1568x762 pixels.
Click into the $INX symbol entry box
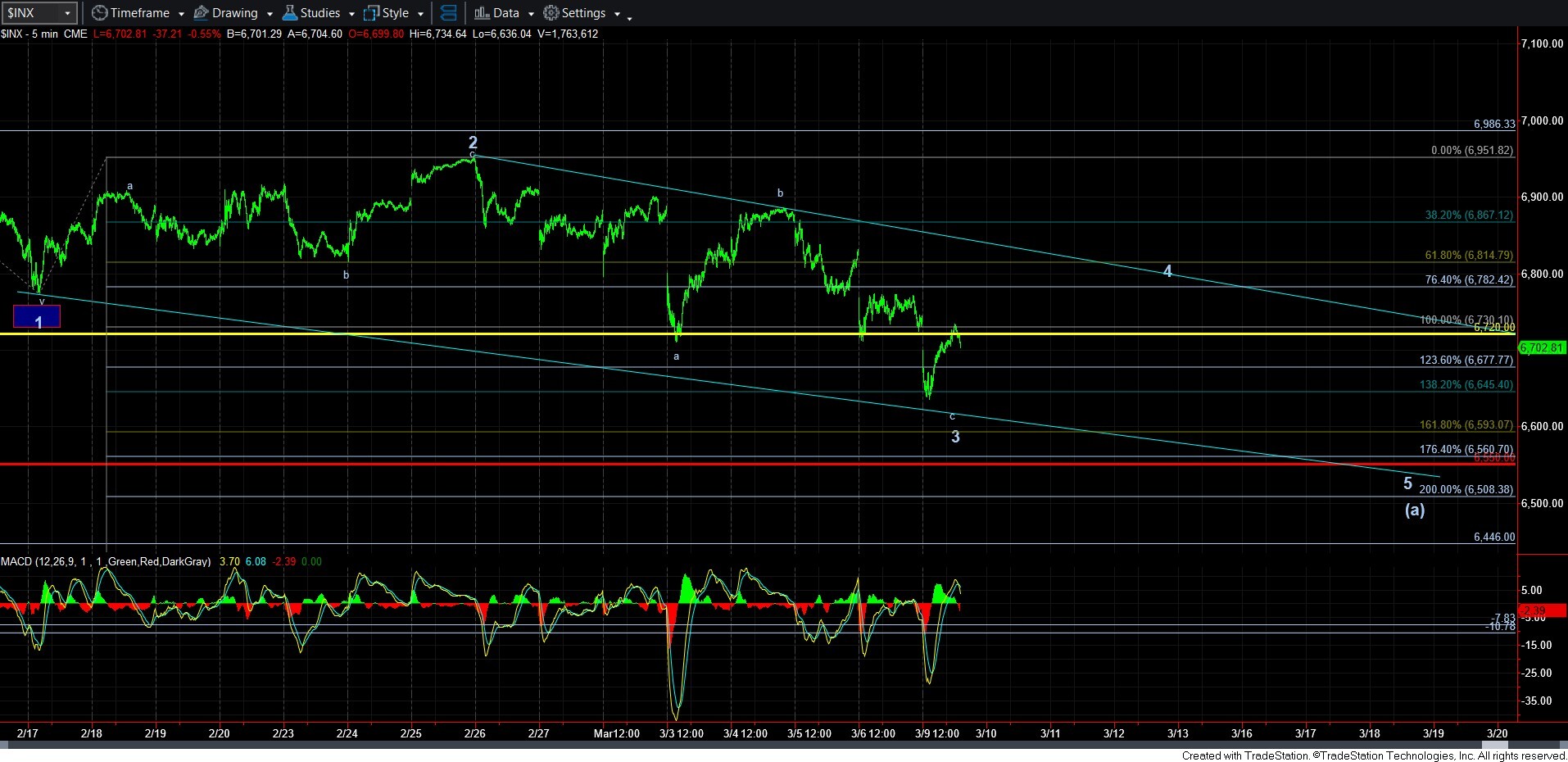tap(31, 13)
